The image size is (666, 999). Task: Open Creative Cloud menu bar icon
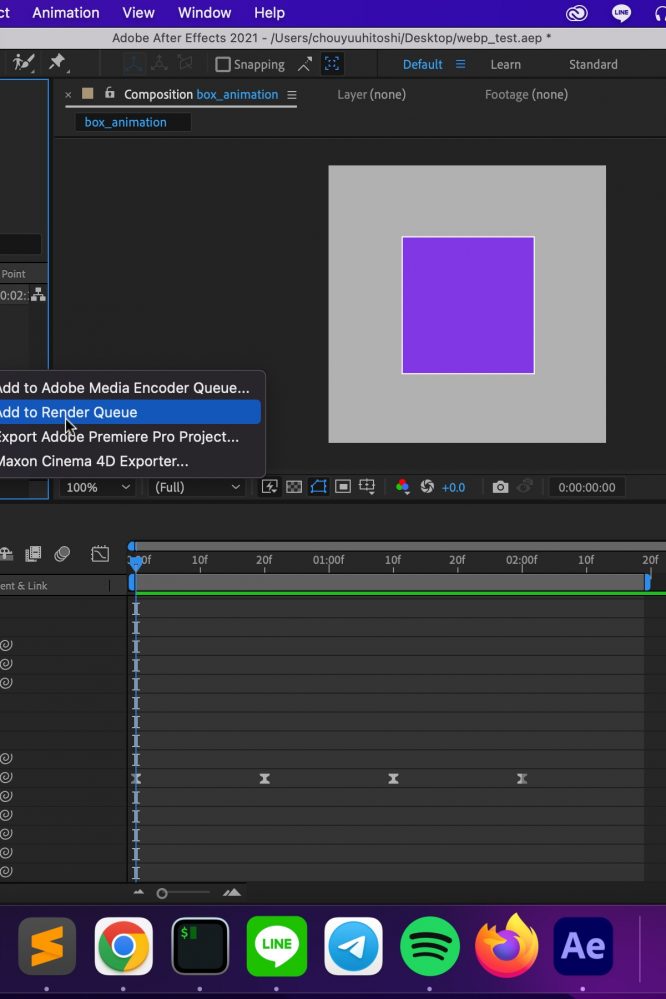click(x=576, y=13)
